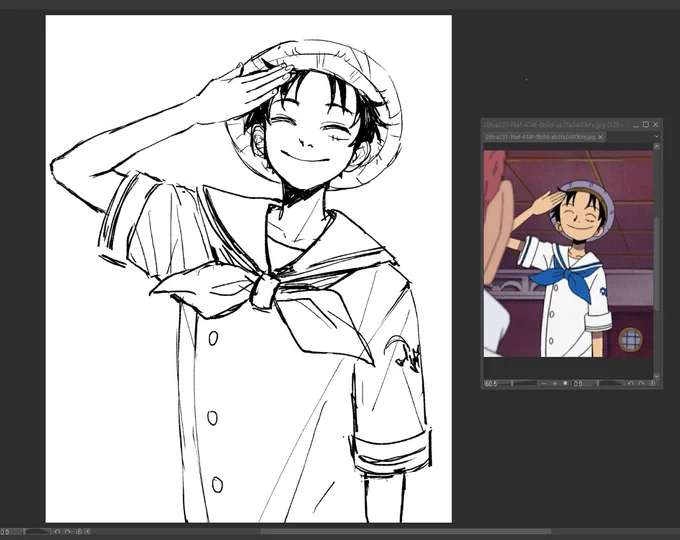Click the sketch on main canvas

(248, 269)
